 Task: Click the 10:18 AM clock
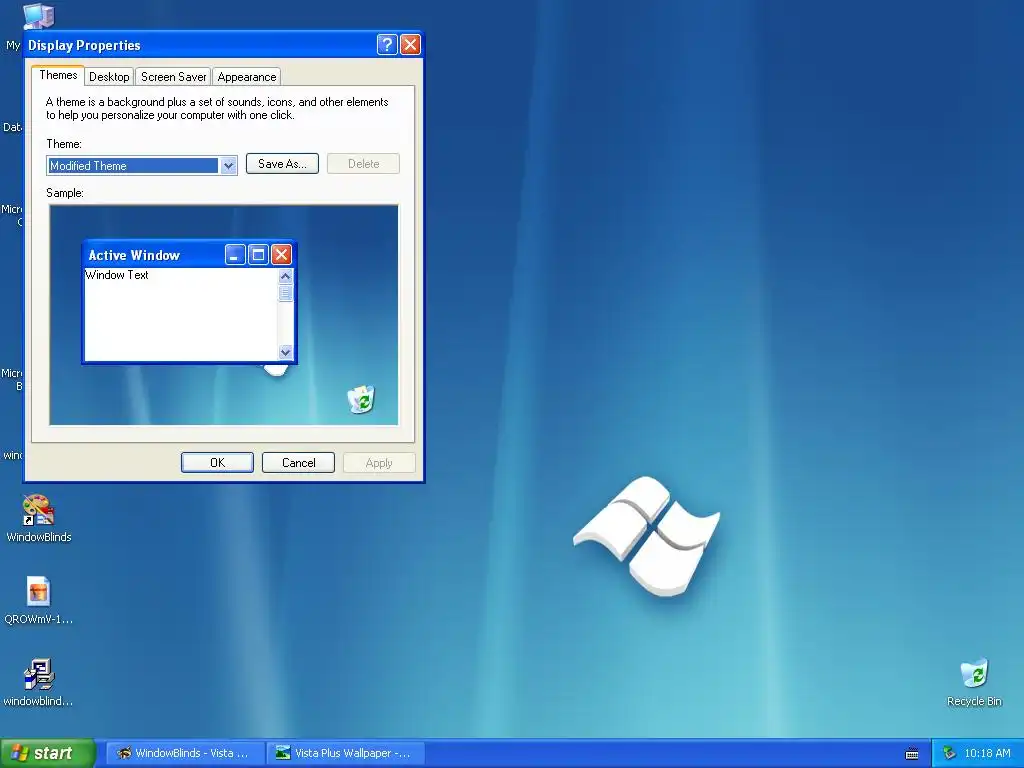point(987,753)
